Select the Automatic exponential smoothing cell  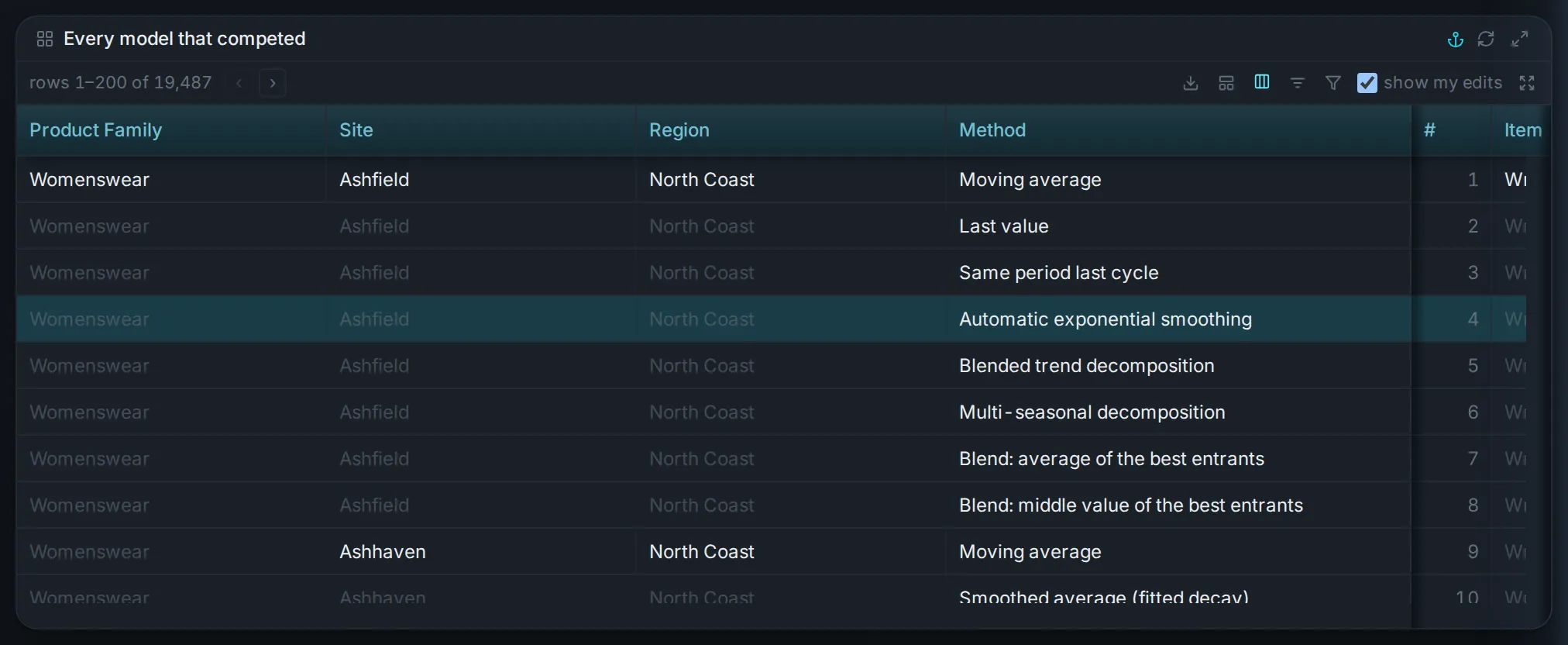[x=1178, y=319]
